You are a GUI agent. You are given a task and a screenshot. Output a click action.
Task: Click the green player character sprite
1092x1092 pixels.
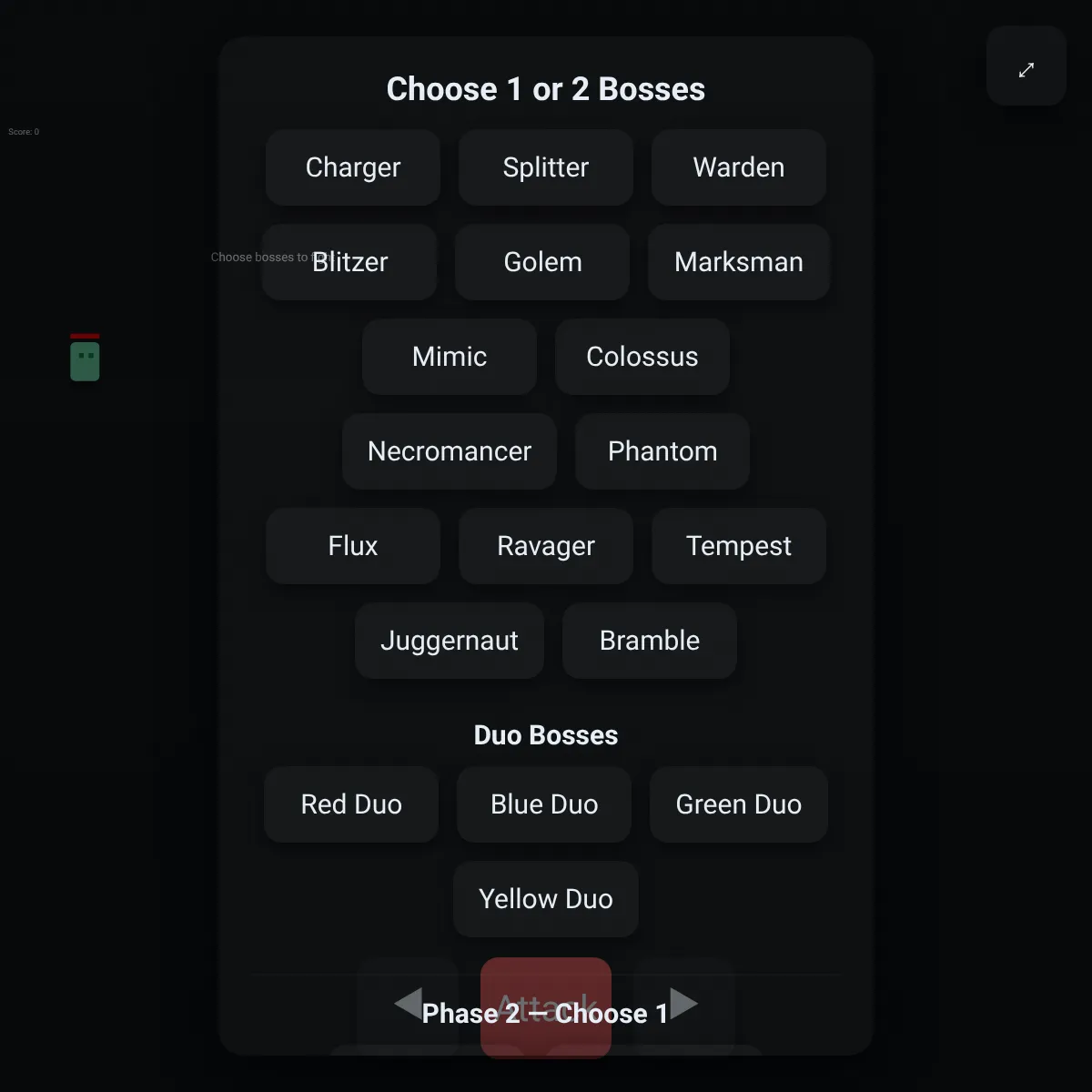85,360
